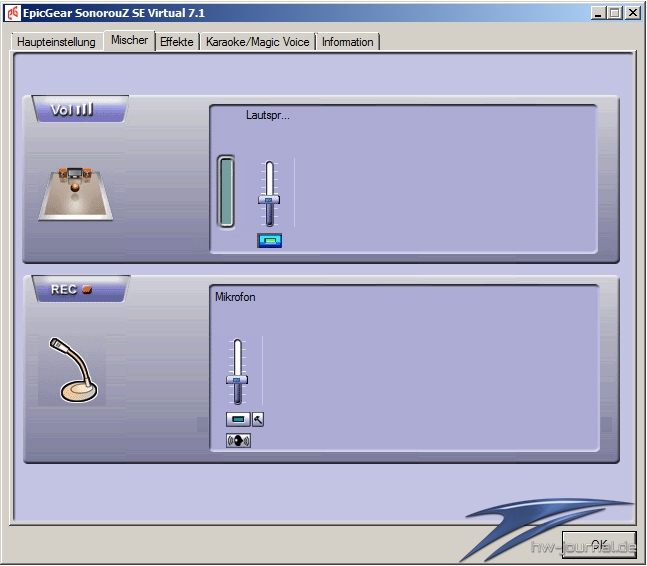The width and height of the screenshot is (647, 566).
Task: Toggle the Mikrofon mute button
Action: coord(238,419)
